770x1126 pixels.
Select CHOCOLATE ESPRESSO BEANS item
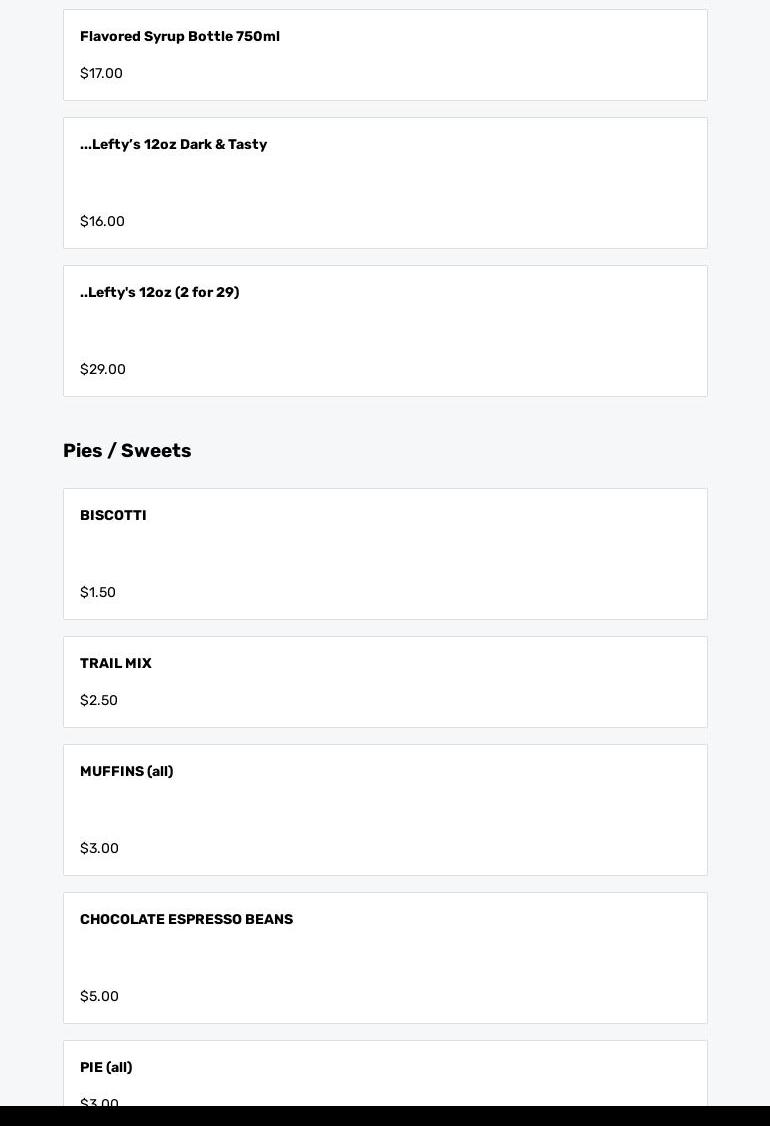pyautogui.click(x=187, y=920)
